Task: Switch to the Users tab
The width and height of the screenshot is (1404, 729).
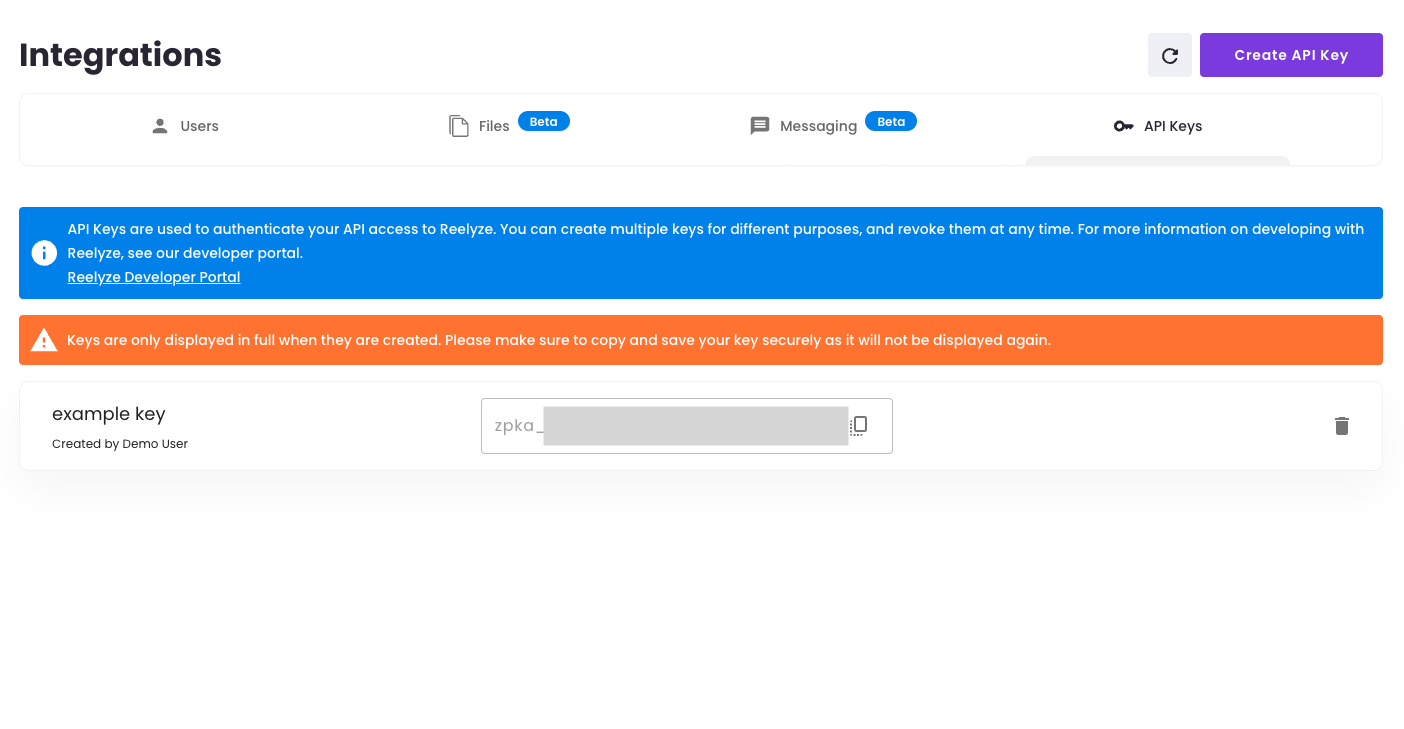Action: [x=199, y=126]
